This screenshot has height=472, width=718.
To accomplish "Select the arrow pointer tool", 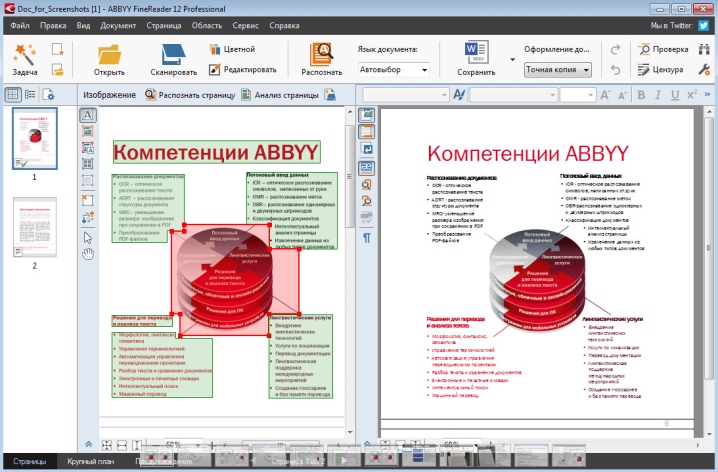I will (87, 238).
